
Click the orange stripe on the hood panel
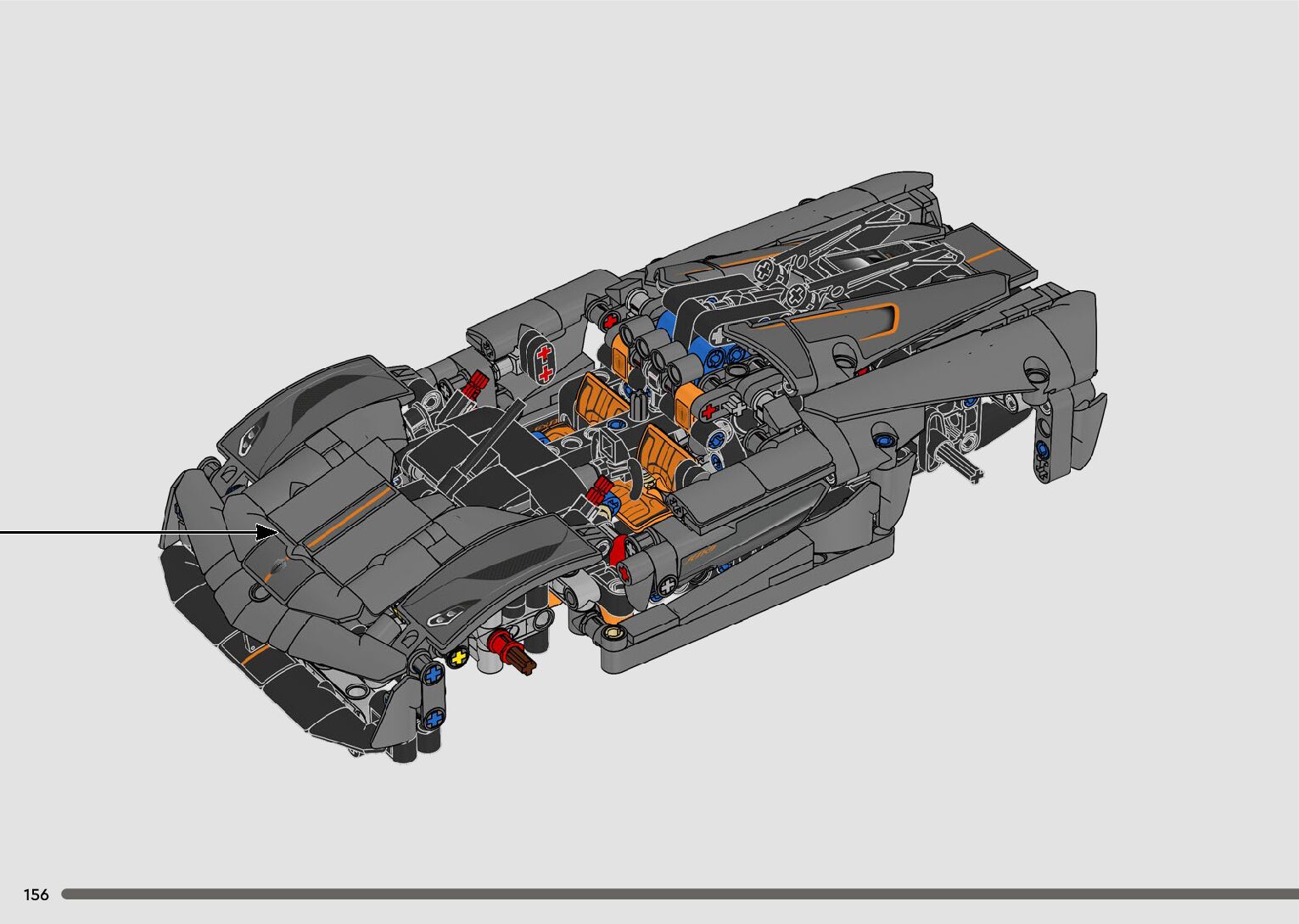350,517
